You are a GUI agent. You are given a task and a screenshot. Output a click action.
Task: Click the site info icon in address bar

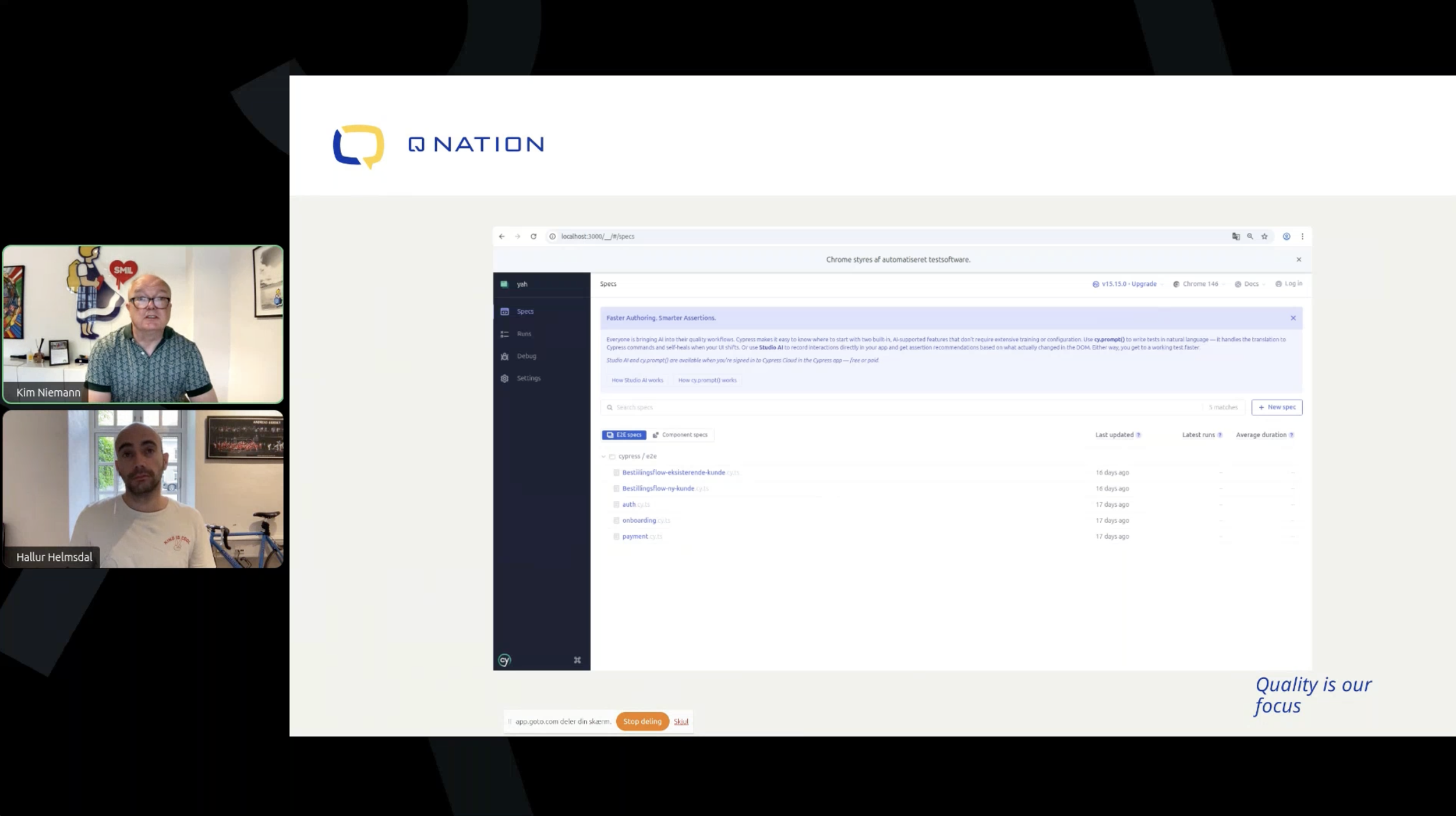coord(552,236)
